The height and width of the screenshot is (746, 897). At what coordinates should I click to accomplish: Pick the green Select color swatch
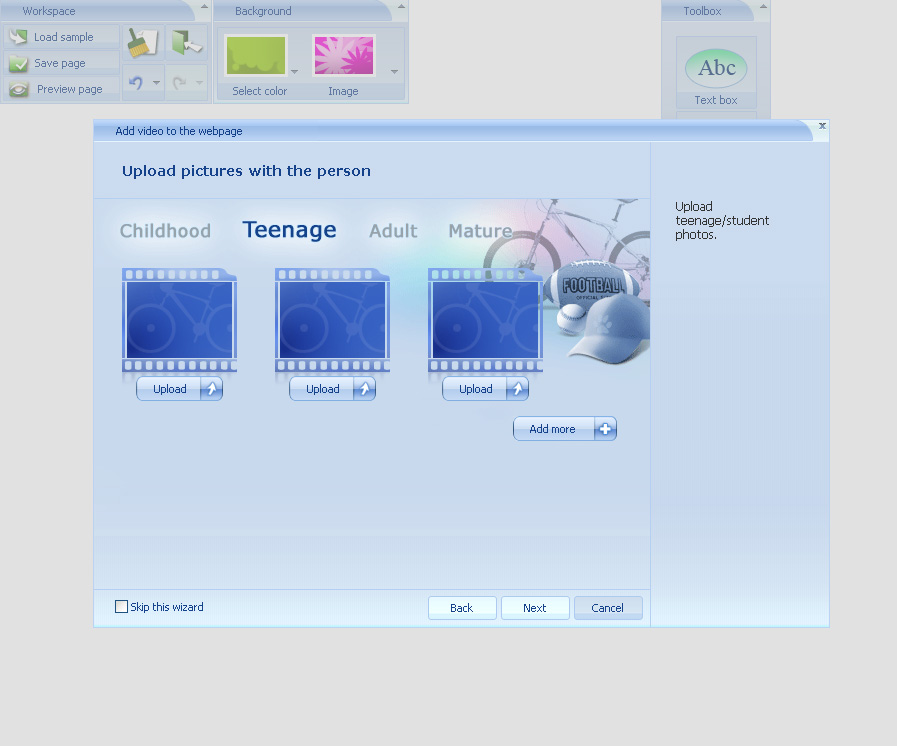tap(256, 55)
